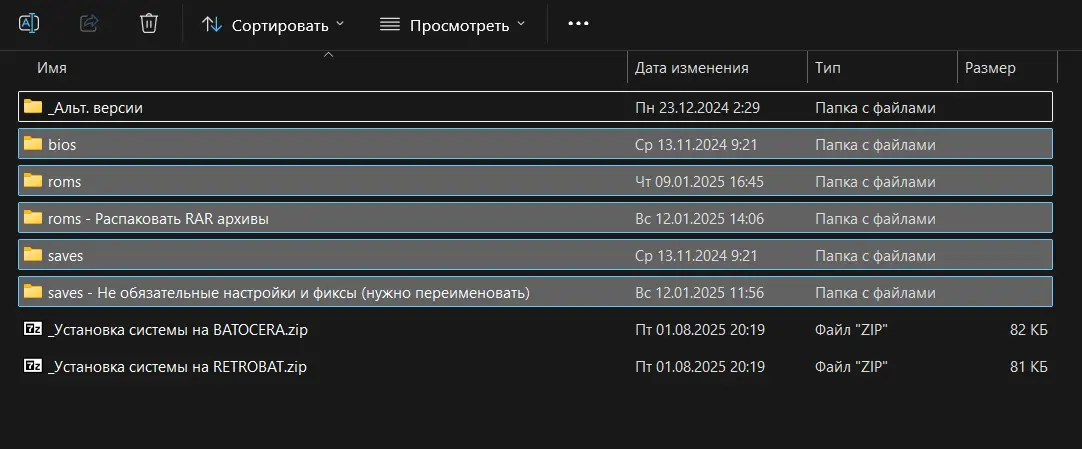Click the 7z icon of BATOCERA zip
The width and height of the screenshot is (1082, 449).
coord(33,329)
